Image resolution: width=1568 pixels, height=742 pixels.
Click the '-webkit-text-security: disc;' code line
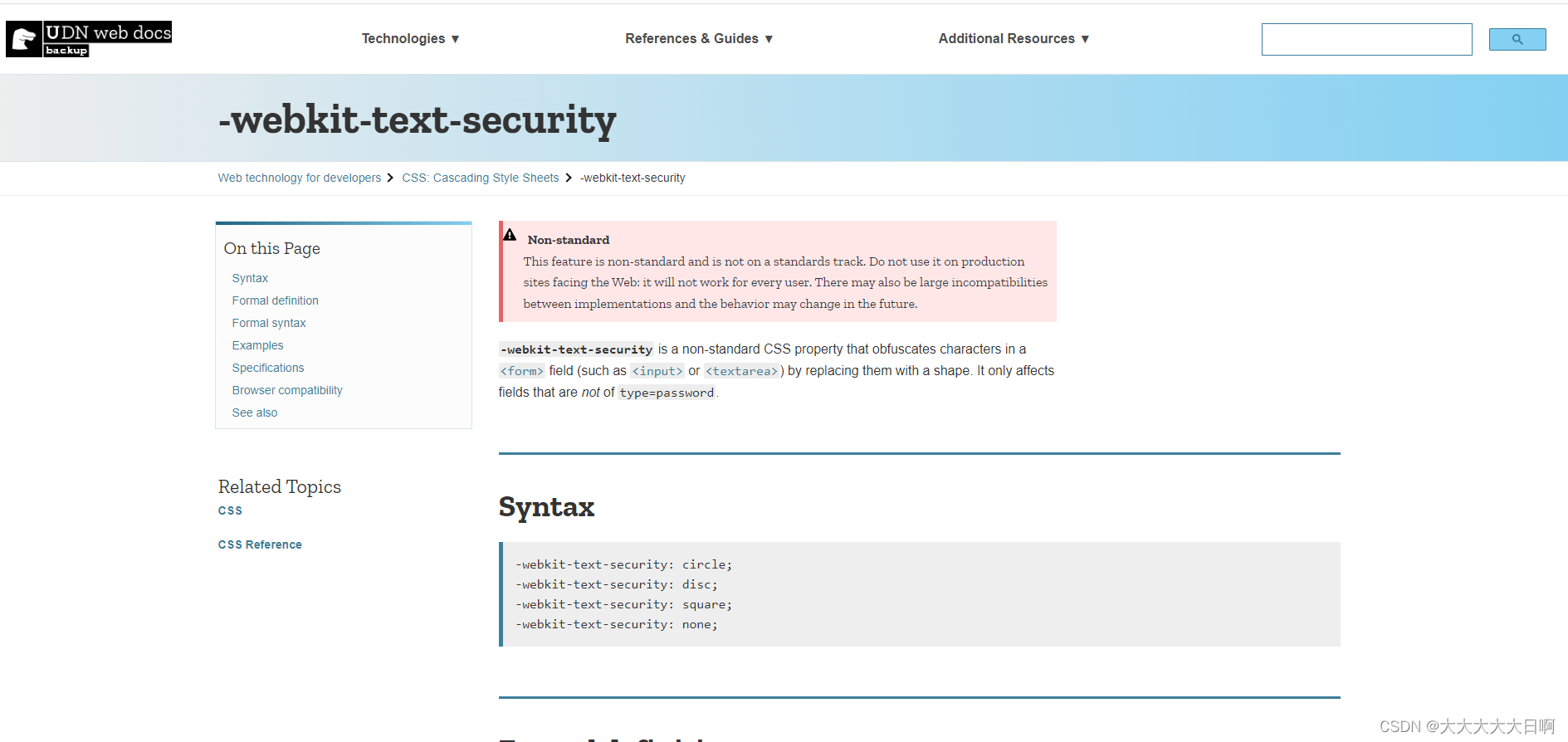pyautogui.click(x=617, y=584)
